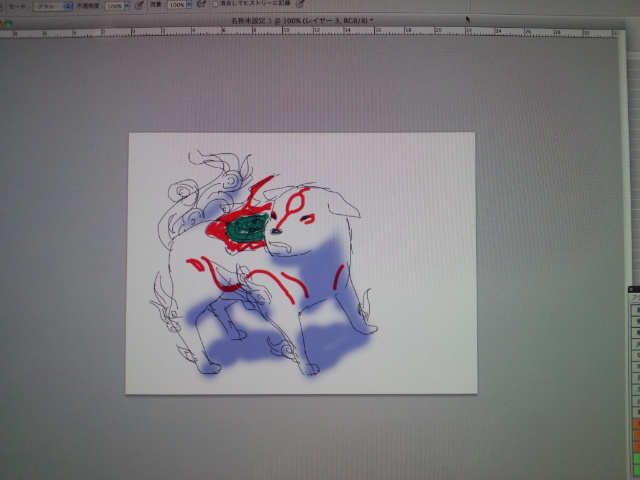Click the drawing canvas thumbnail of the wolf

point(301,263)
